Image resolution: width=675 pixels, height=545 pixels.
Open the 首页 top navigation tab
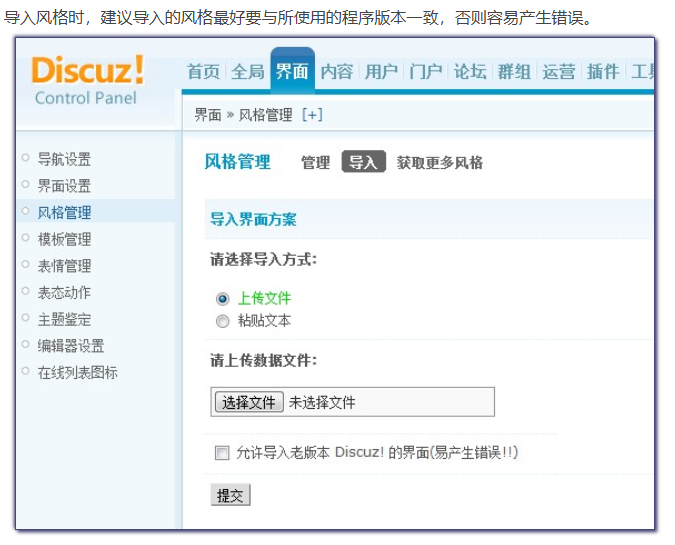point(204,71)
